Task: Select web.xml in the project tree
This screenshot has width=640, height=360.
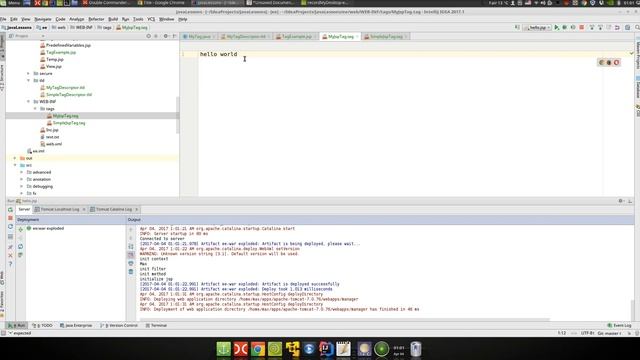Action: pos(54,144)
